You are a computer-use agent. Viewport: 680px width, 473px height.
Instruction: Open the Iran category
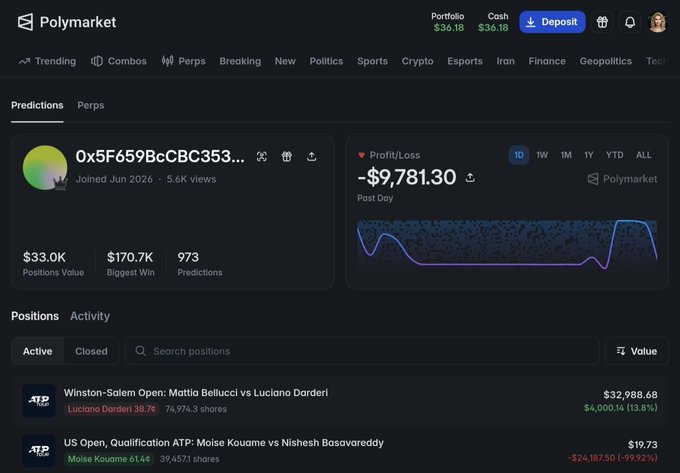pyautogui.click(x=506, y=61)
